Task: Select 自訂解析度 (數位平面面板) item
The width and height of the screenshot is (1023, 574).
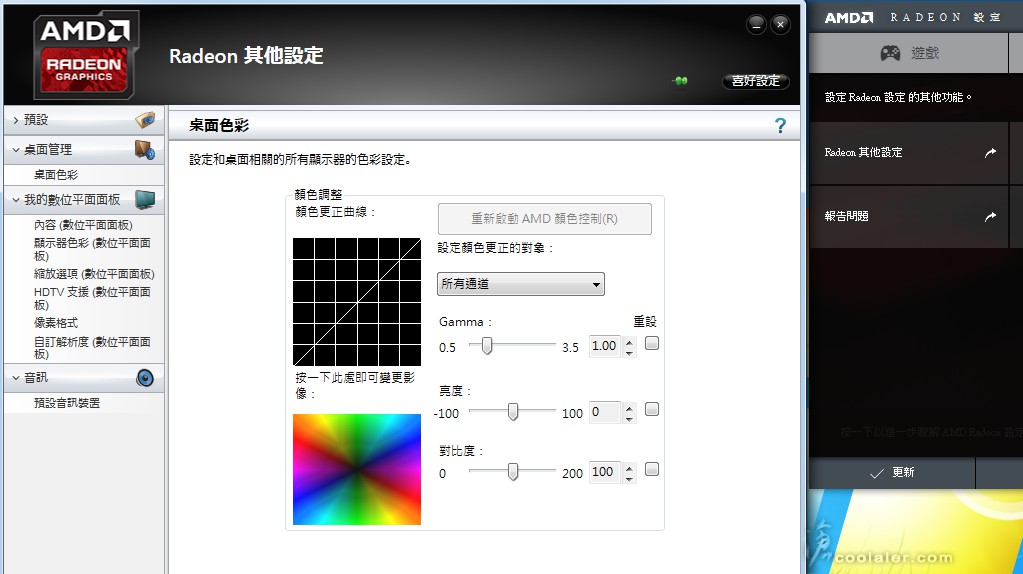Action: coord(92,348)
